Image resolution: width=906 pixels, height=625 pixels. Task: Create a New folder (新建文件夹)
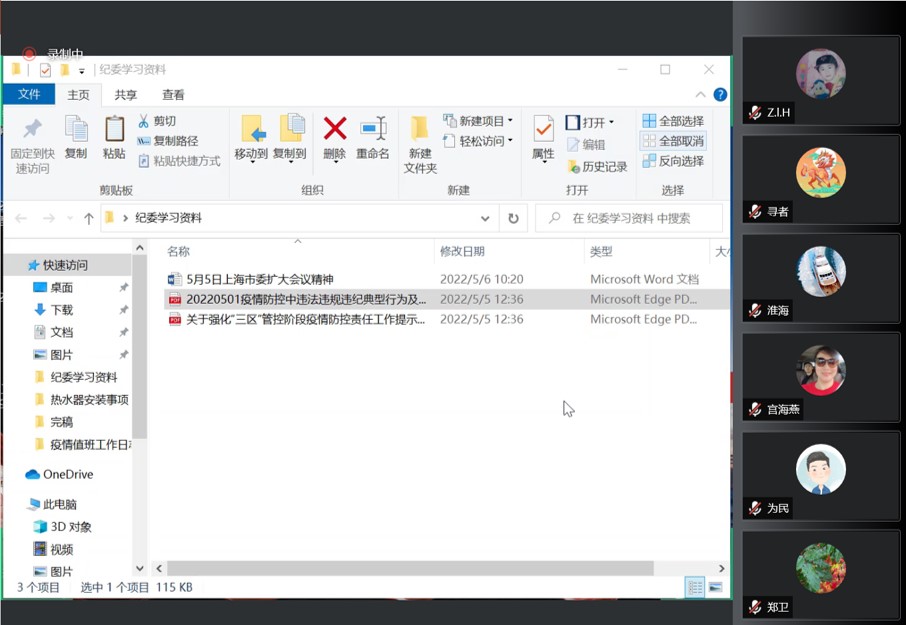pyautogui.click(x=420, y=144)
